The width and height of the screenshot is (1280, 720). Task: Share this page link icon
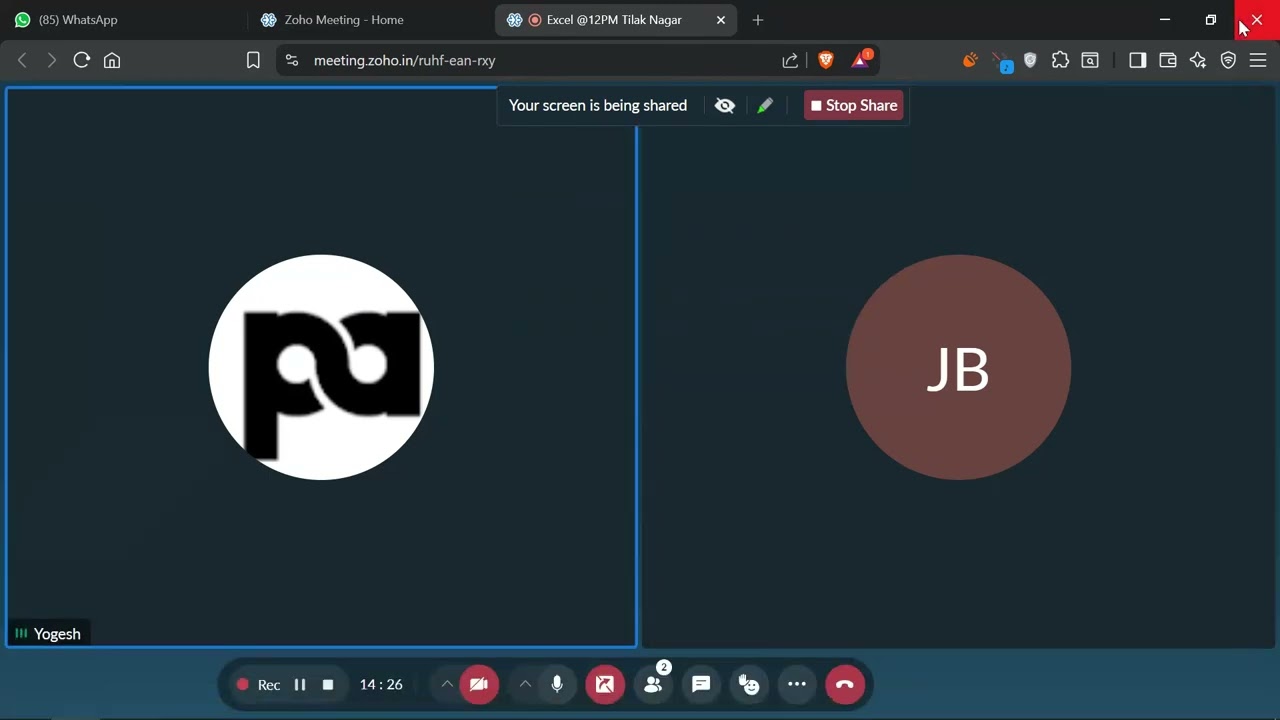[790, 60]
